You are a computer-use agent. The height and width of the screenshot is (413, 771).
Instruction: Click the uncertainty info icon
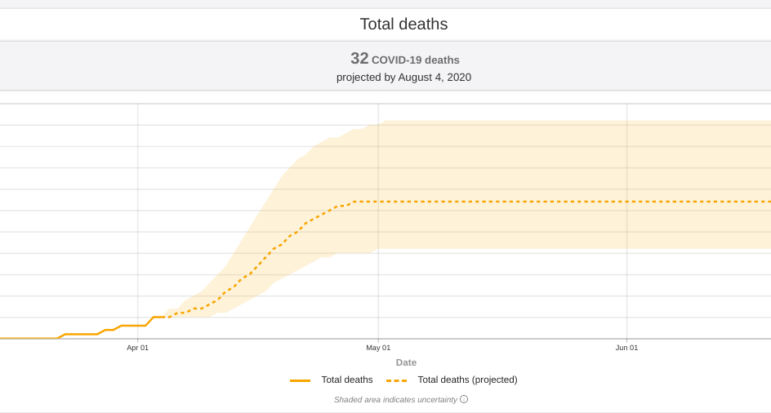point(464,399)
